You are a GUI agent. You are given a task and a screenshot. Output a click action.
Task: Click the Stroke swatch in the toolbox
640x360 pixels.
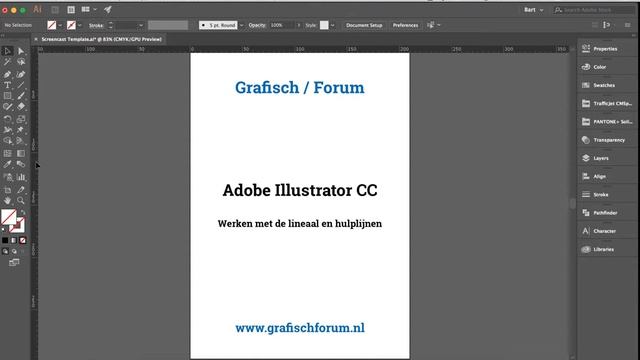pos(18,225)
